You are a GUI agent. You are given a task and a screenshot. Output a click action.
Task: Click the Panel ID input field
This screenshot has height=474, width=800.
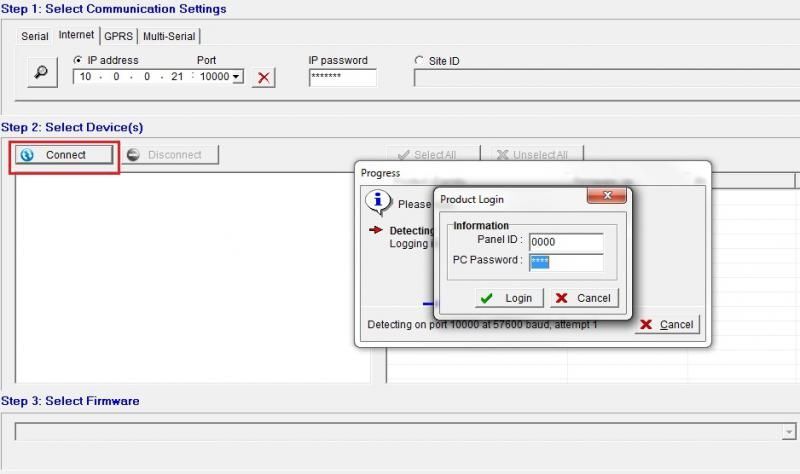[565, 242]
